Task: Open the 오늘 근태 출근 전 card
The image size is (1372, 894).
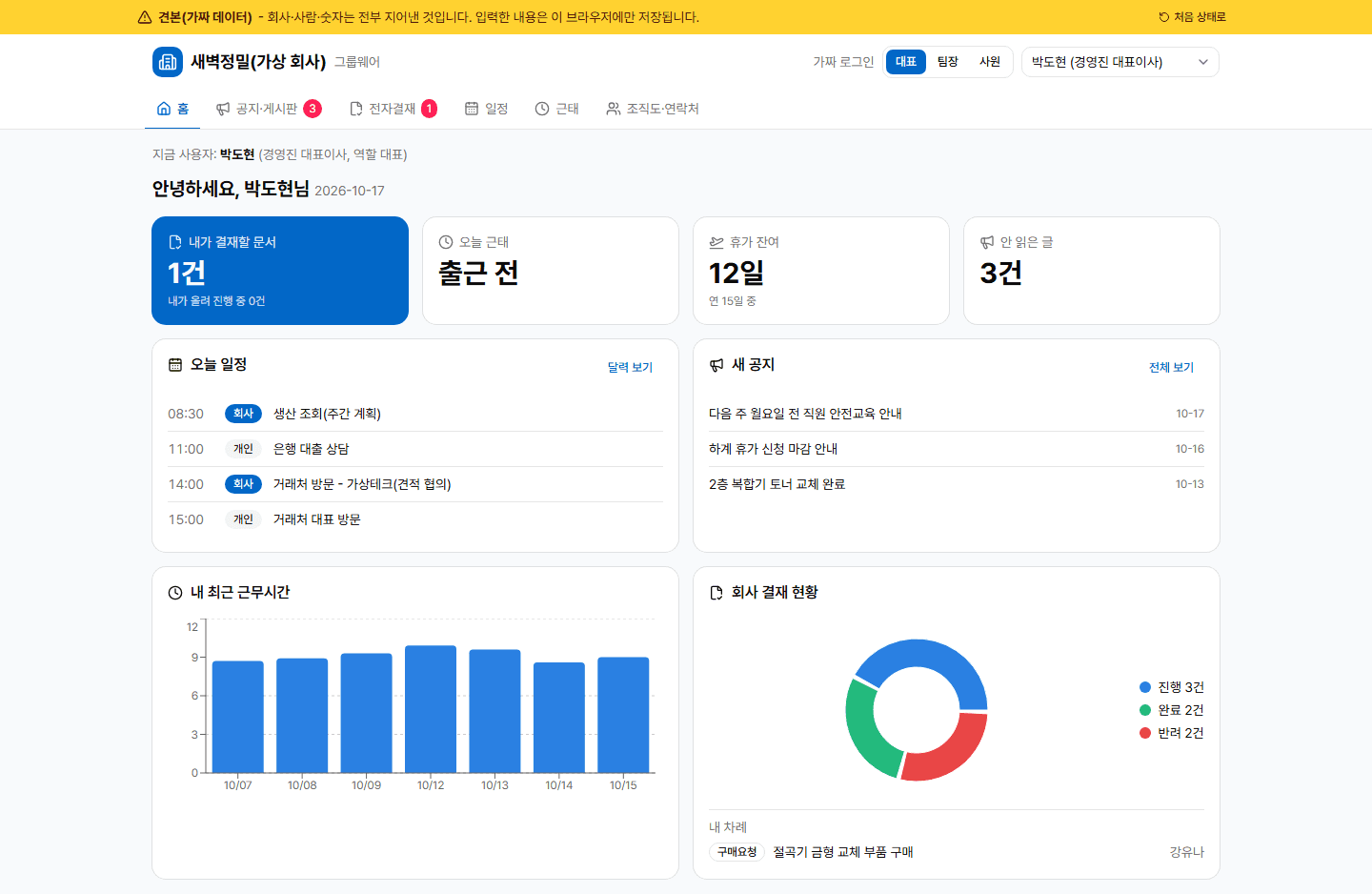Action: (x=551, y=271)
